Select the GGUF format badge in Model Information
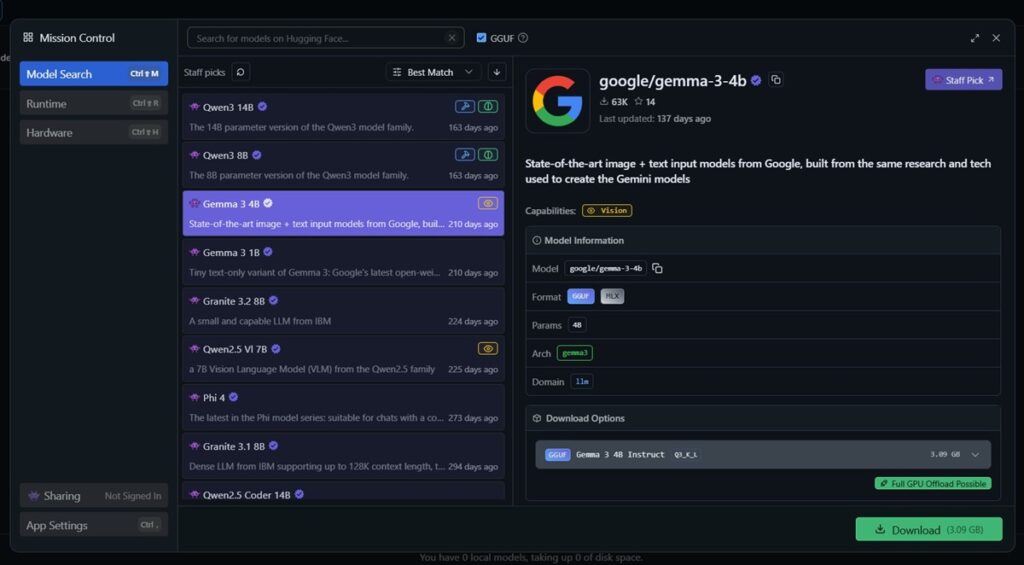This screenshot has height=565, width=1024. pyautogui.click(x=580, y=296)
